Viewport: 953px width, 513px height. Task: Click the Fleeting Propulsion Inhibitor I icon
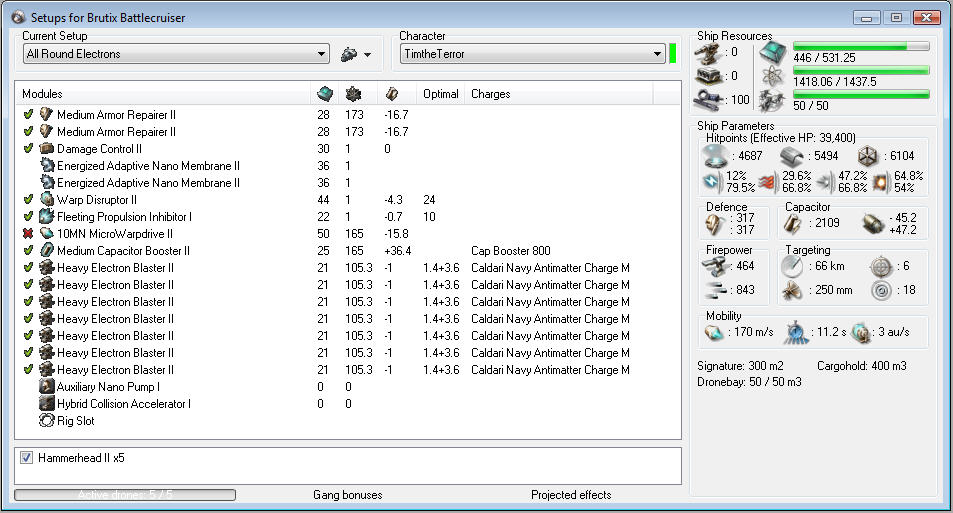(x=47, y=216)
